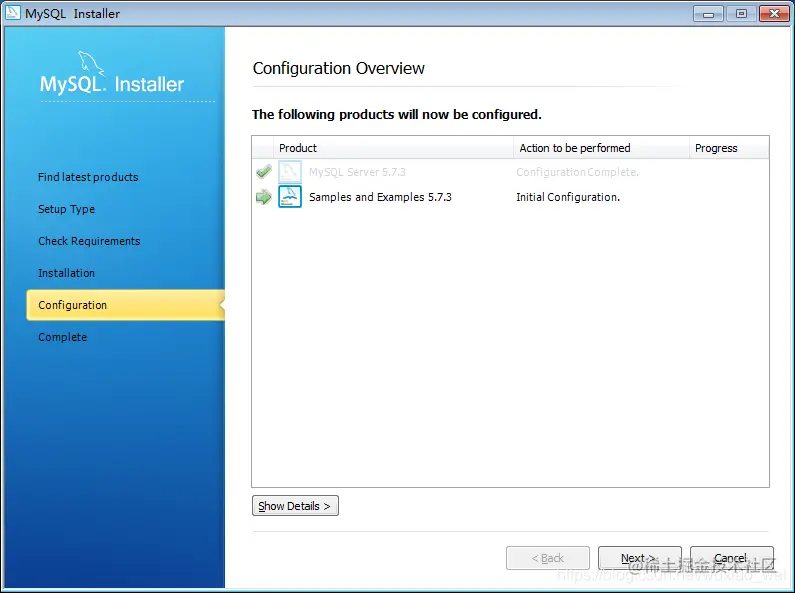Click the MySQL dolphin logo in the sidebar
This screenshot has width=795, height=593.
[x=91, y=63]
